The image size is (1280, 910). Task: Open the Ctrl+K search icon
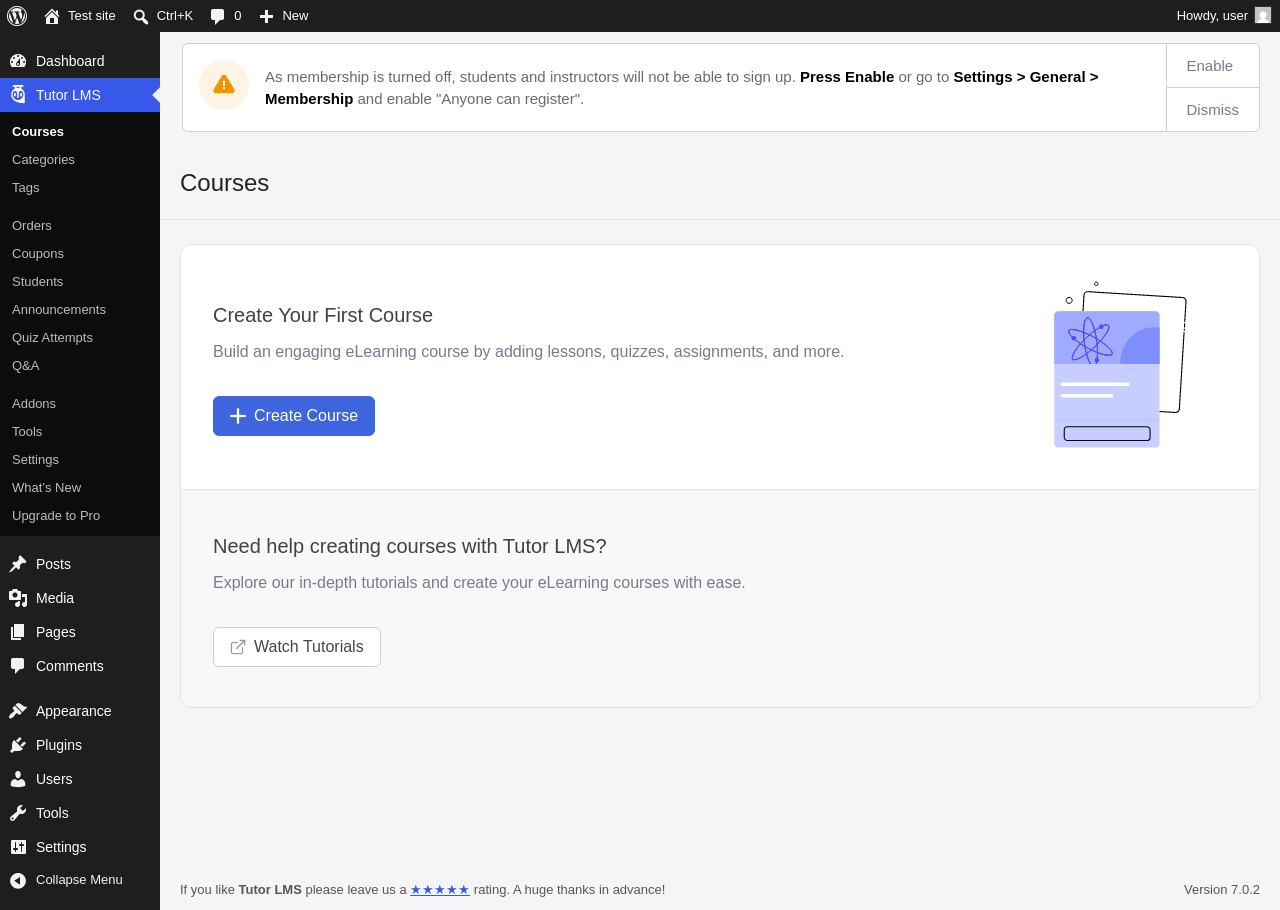click(141, 16)
